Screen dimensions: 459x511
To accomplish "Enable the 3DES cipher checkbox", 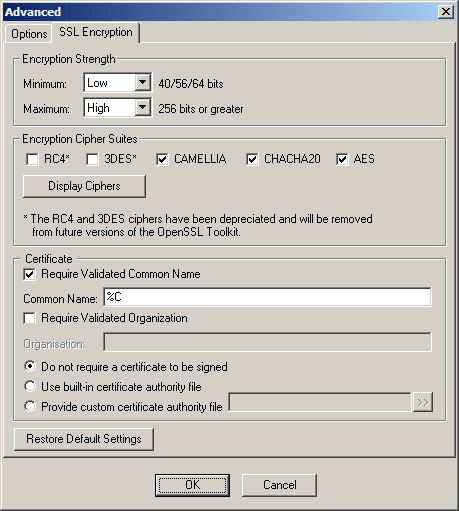I will click(x=92, y=159).
